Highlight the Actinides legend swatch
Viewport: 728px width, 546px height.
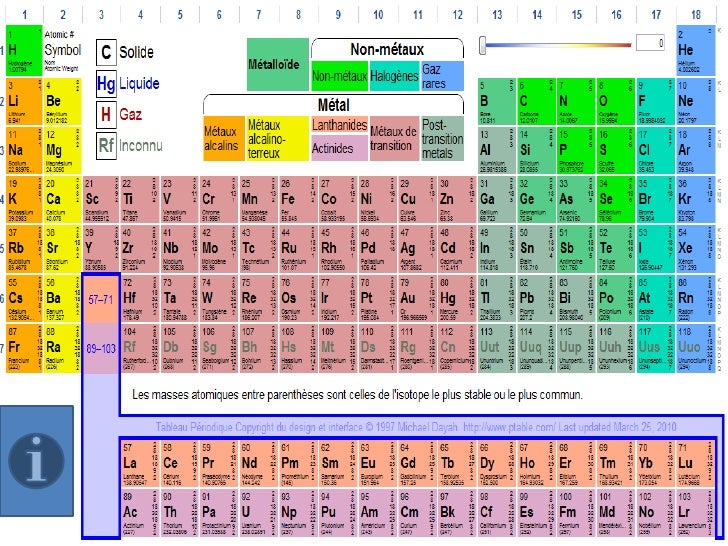point(339,148)
